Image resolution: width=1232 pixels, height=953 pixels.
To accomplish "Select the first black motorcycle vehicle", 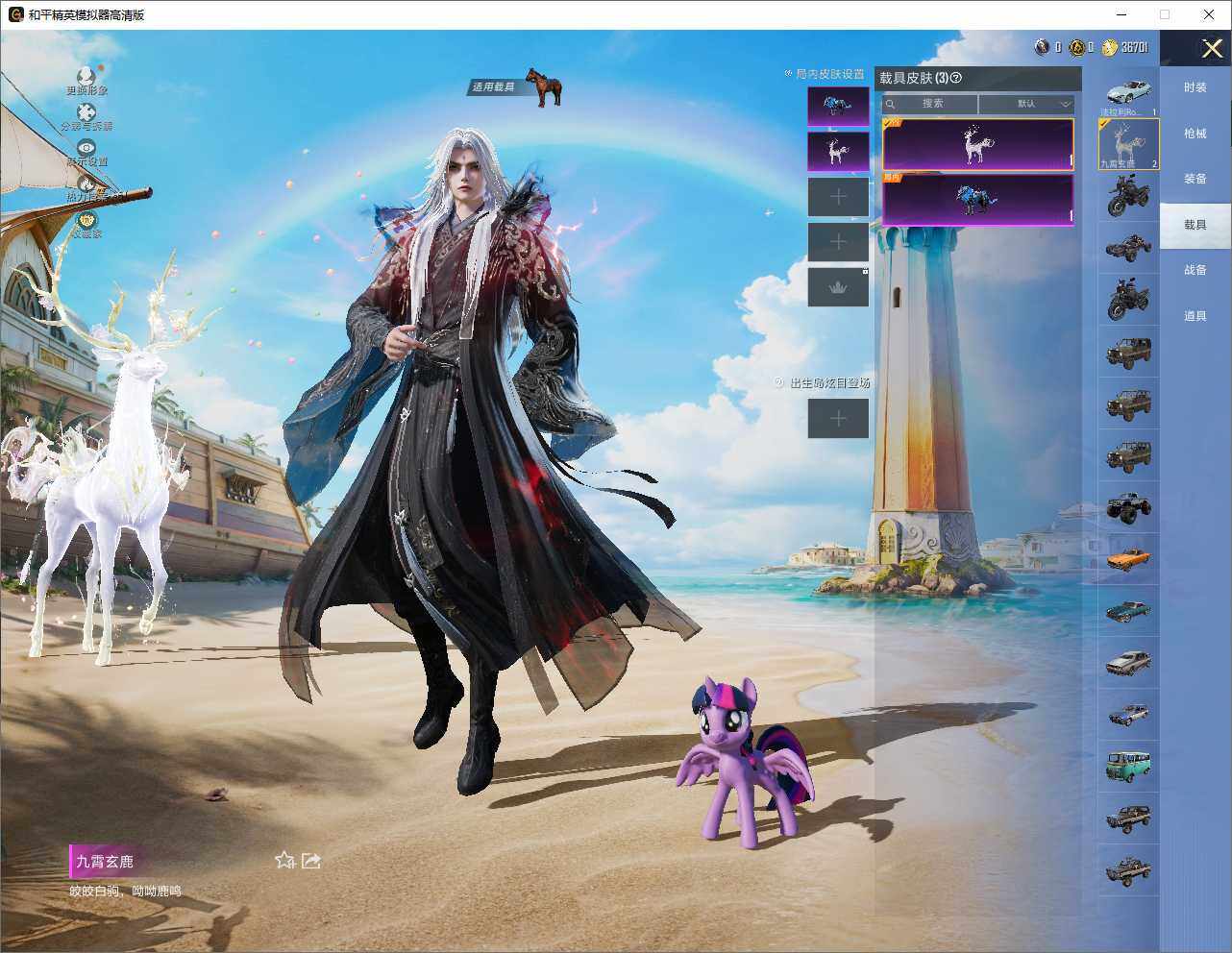I will (1129, 196).
